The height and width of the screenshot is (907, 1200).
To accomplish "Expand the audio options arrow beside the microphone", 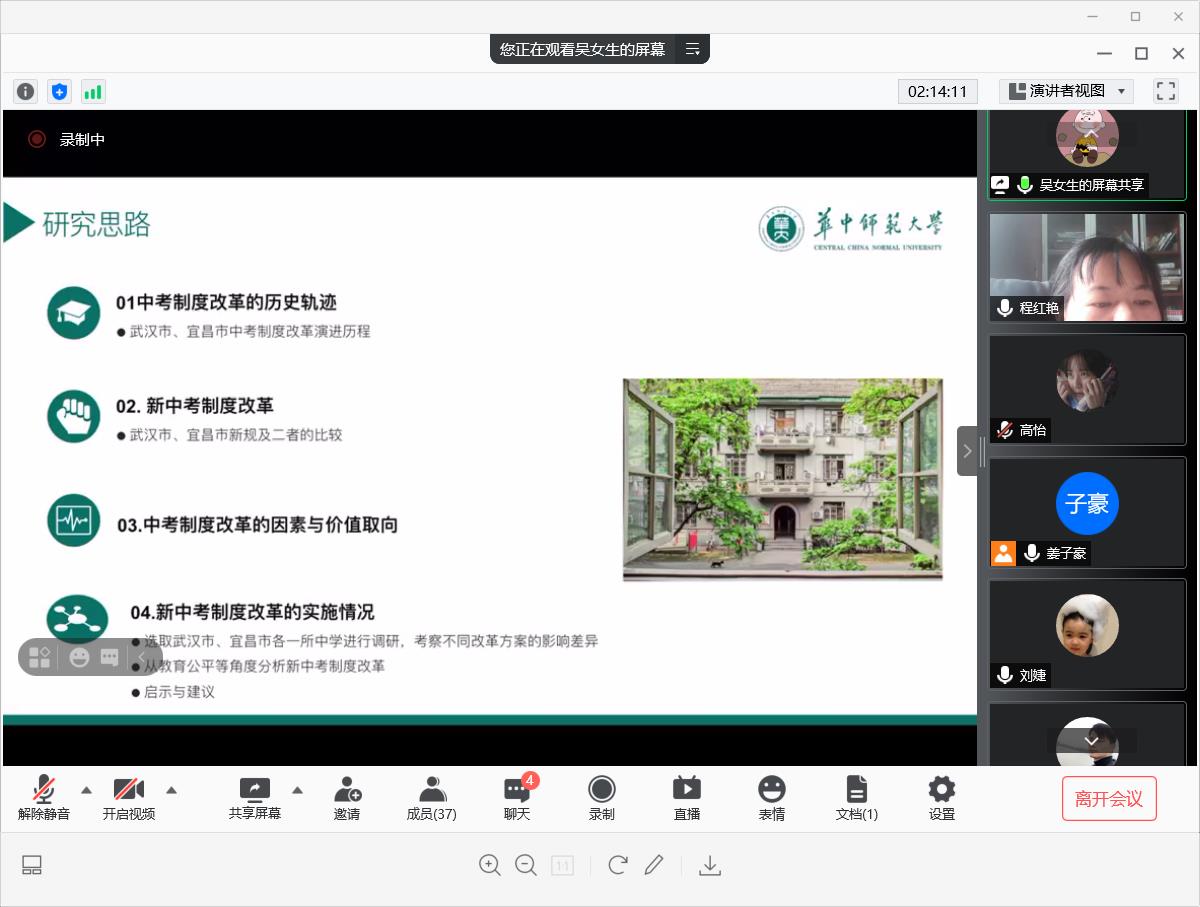I will tap(86, 790).
